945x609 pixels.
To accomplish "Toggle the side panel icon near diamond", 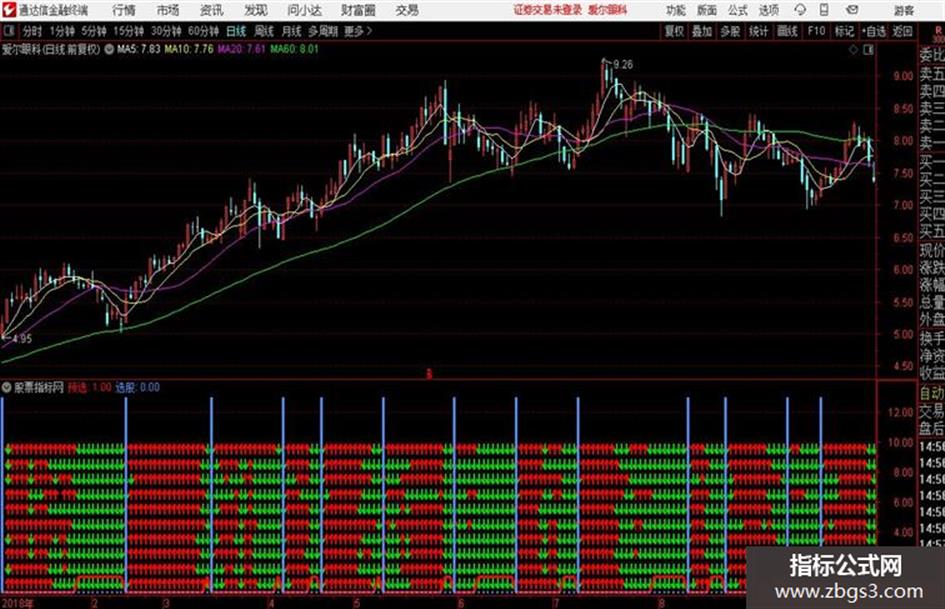I will 868,50.
